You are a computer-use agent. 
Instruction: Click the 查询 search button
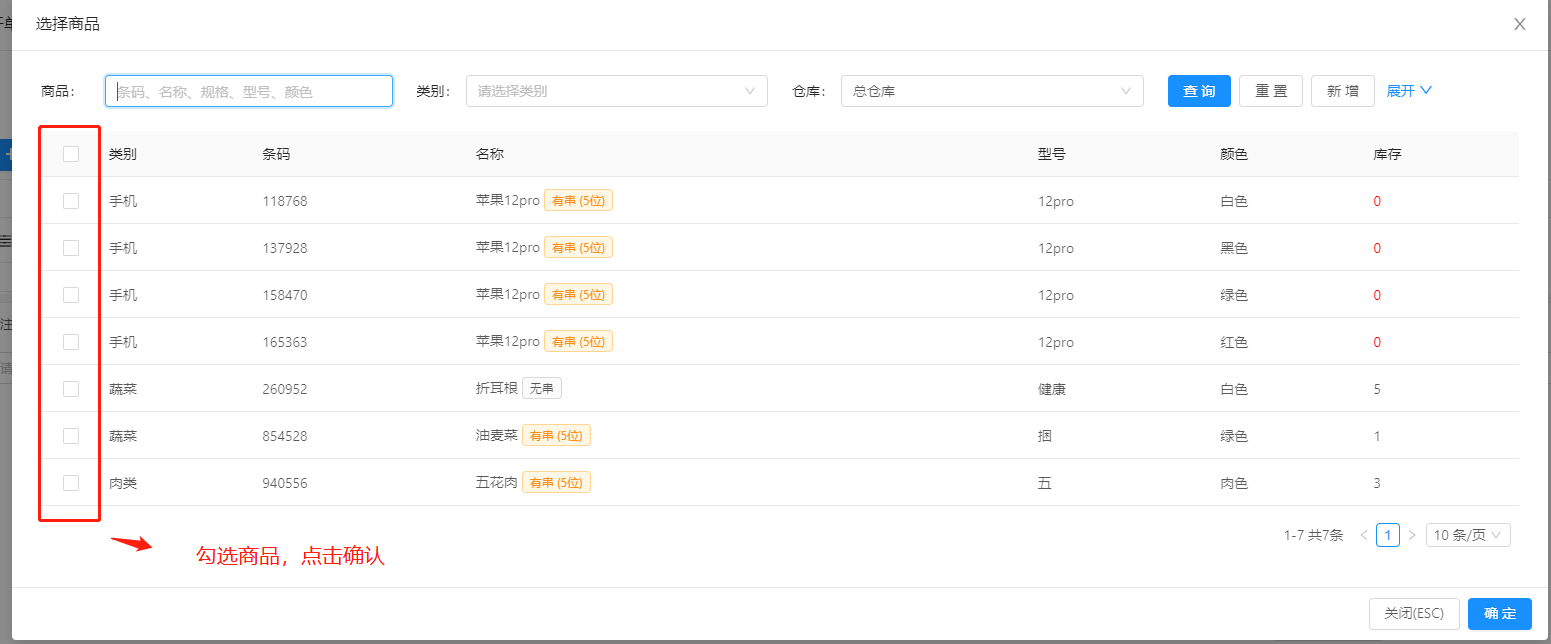pos(1199,91)
